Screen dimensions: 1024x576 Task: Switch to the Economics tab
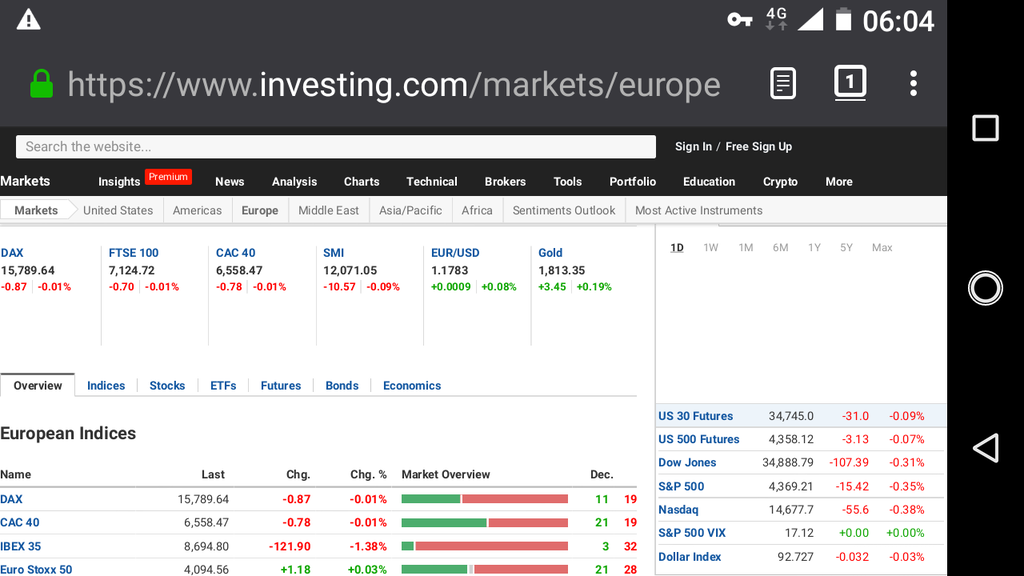pyautogui.click(x=411, y=385)
